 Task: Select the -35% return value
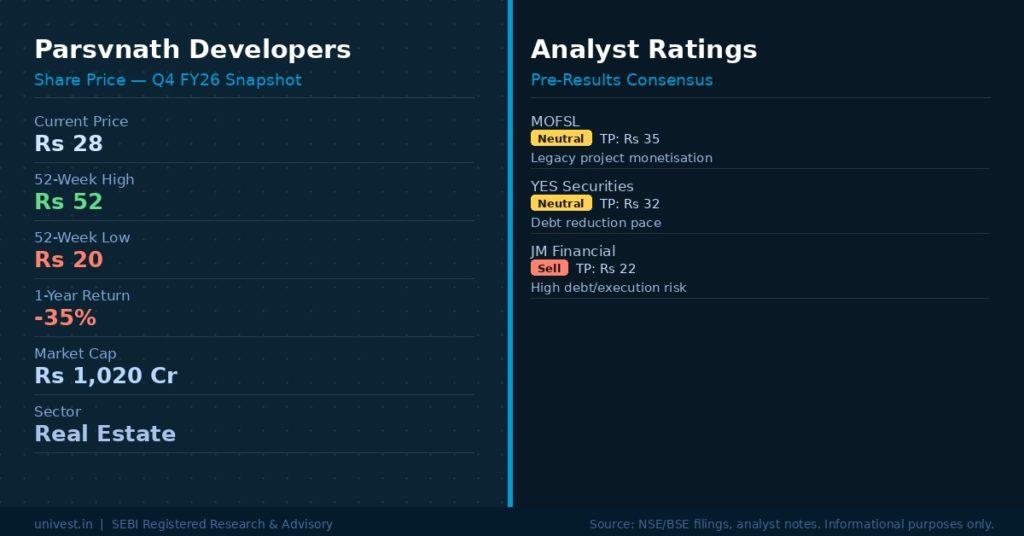click(x=65, y=318)
